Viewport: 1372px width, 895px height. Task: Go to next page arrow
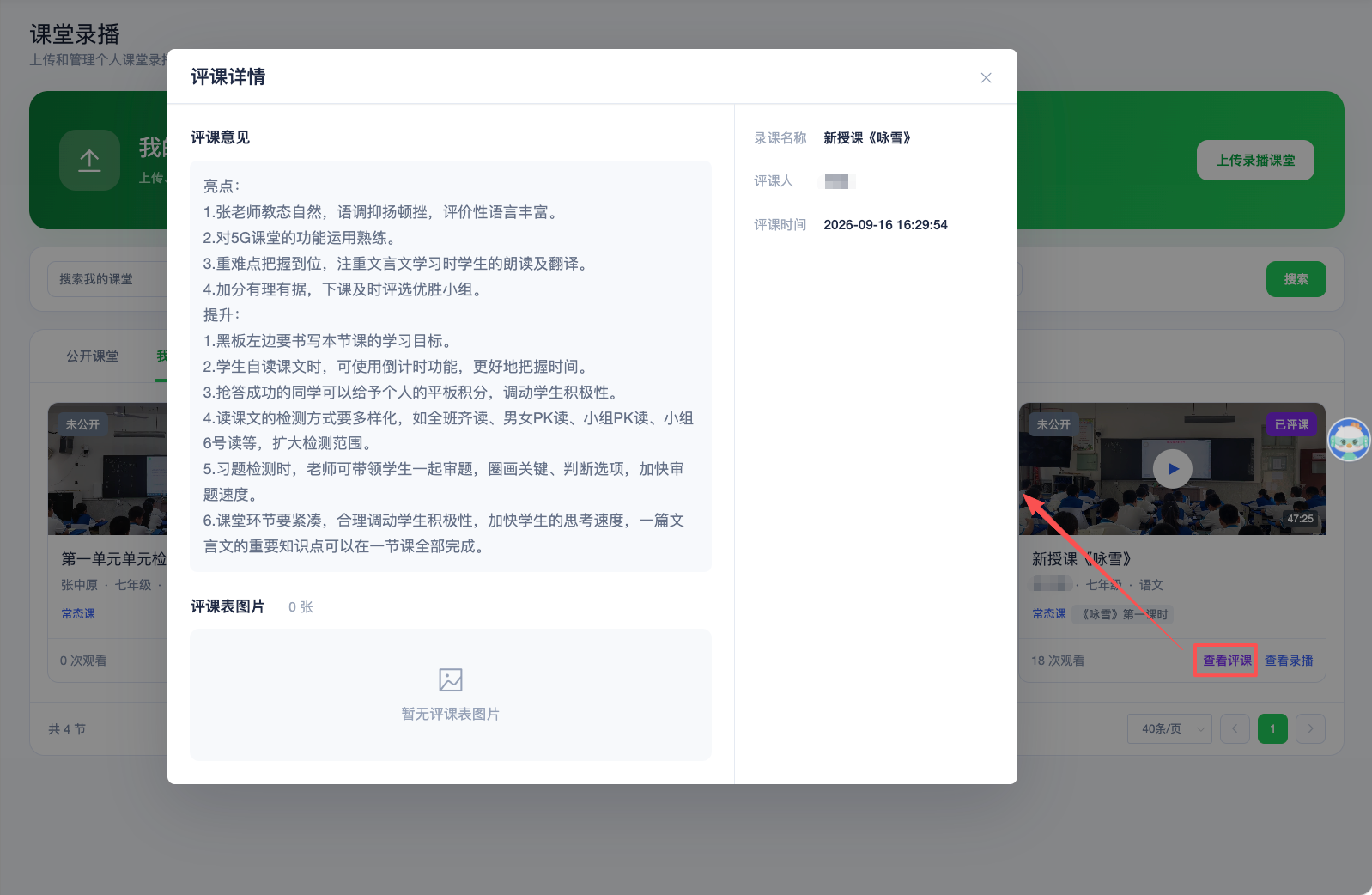(1310, 728)
